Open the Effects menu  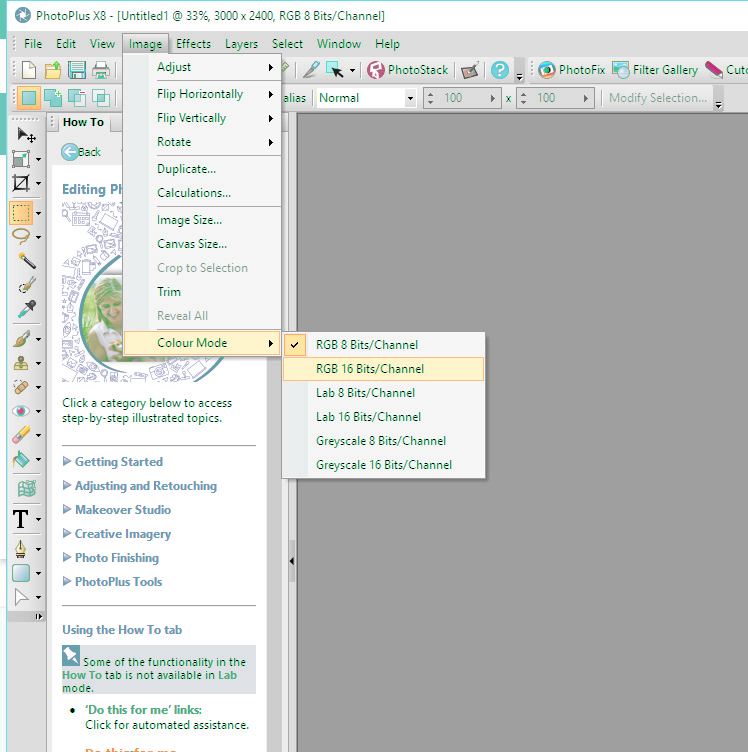pos(193,44)
